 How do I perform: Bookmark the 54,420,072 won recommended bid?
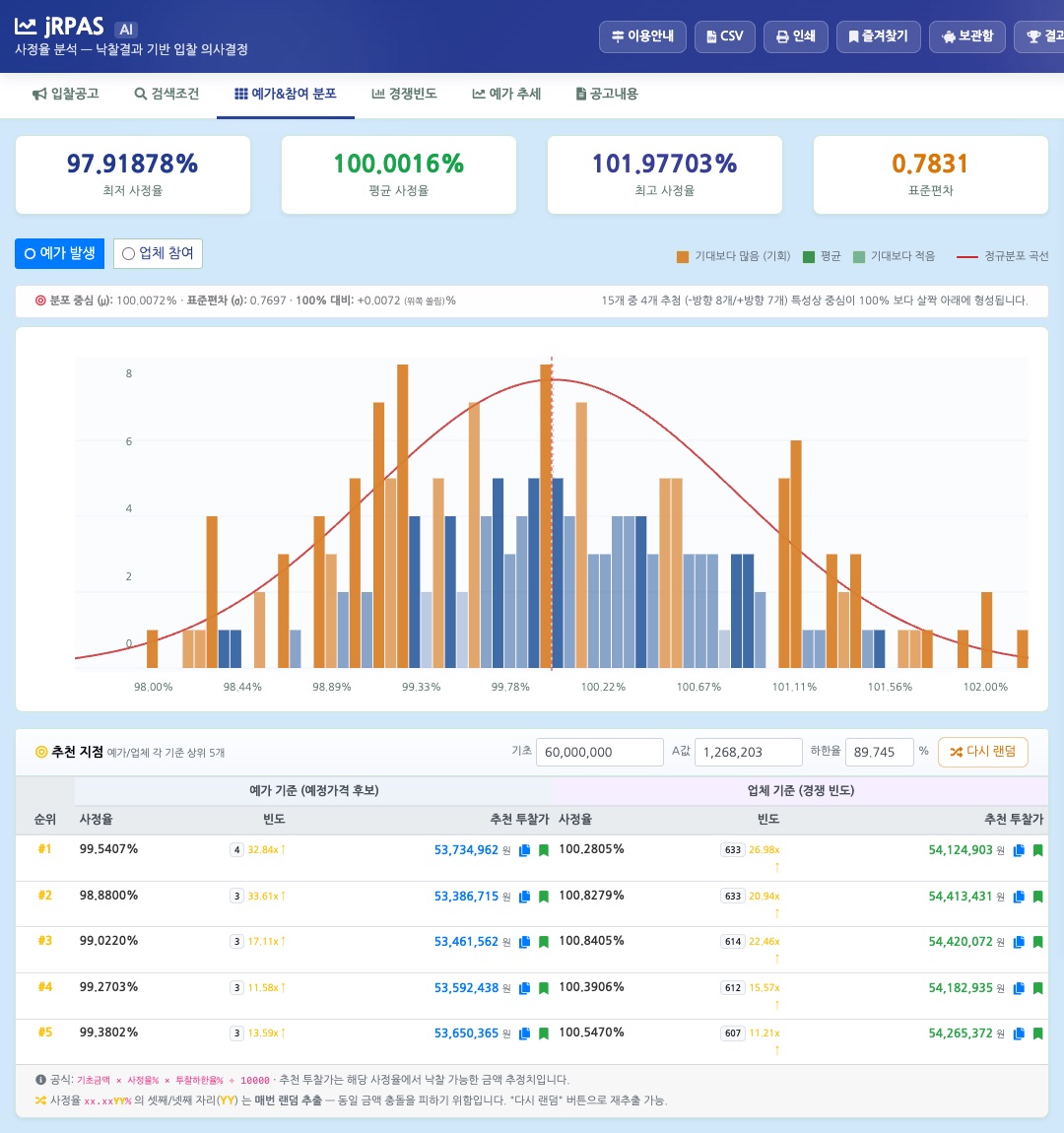[1038, 942]
